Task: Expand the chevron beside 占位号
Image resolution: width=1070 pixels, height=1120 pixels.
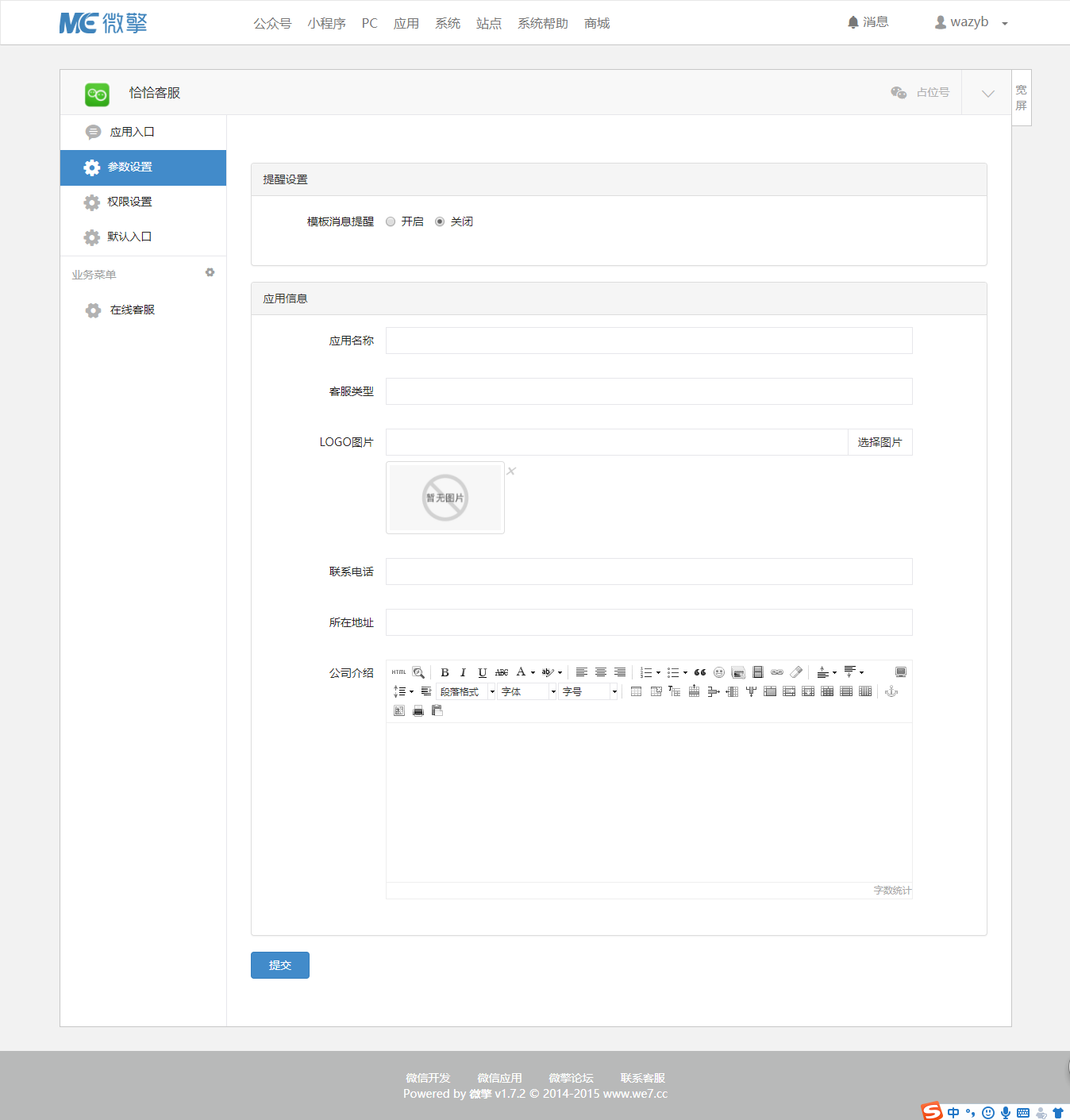Action: (987, 93)
